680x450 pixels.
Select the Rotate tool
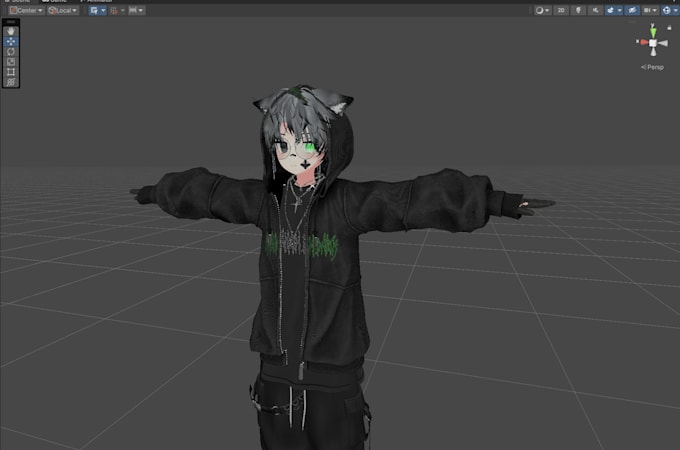coord(11,52)
